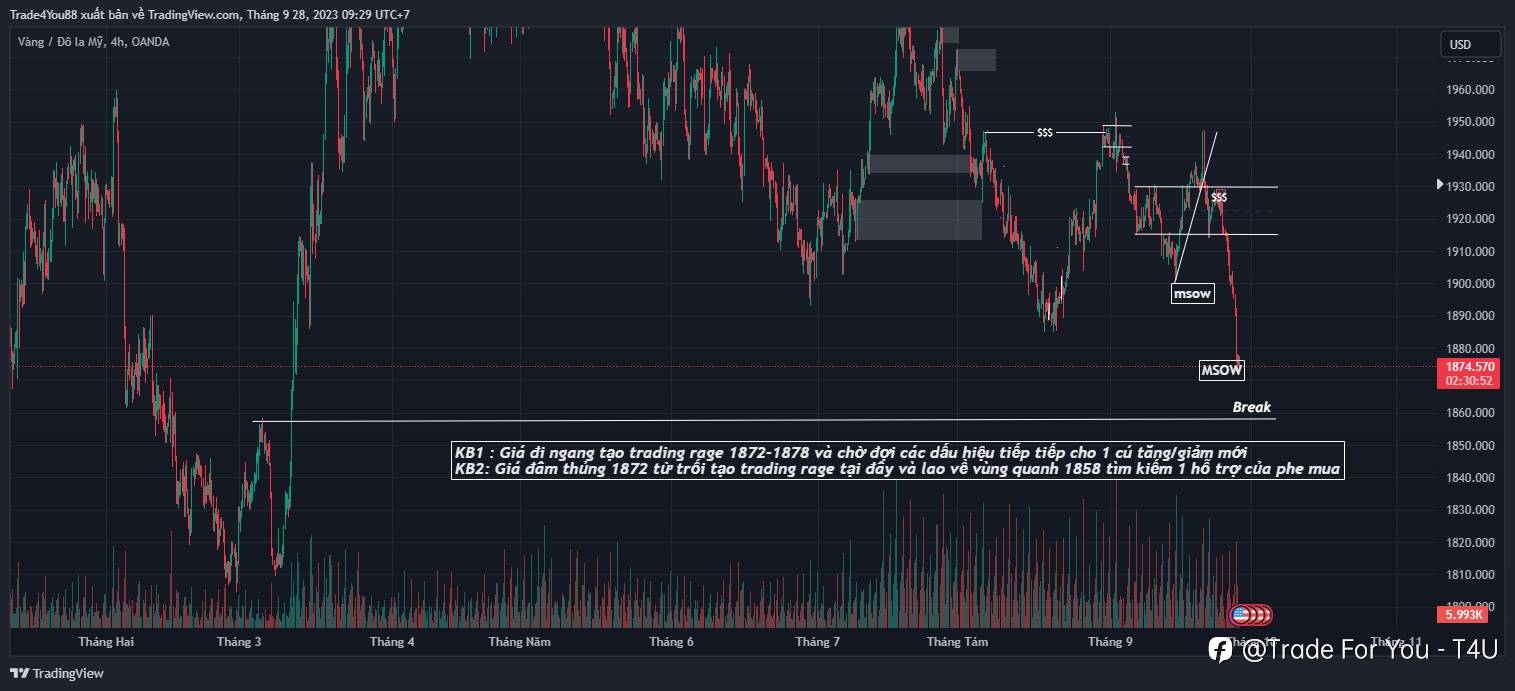Screen dimensions: 1515x691
Task: Open the USD currency selector
Action: [1470, 44]
